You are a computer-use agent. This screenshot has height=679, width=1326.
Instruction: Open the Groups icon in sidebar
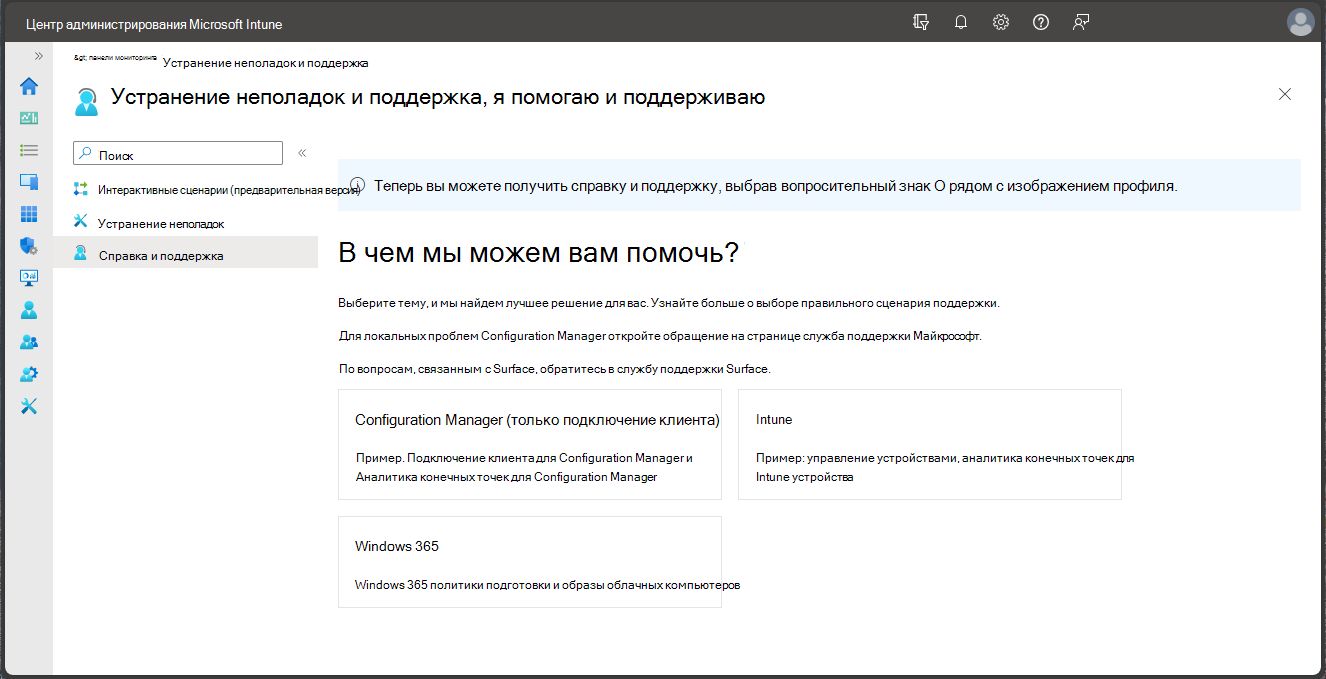(x=29, y=342)
